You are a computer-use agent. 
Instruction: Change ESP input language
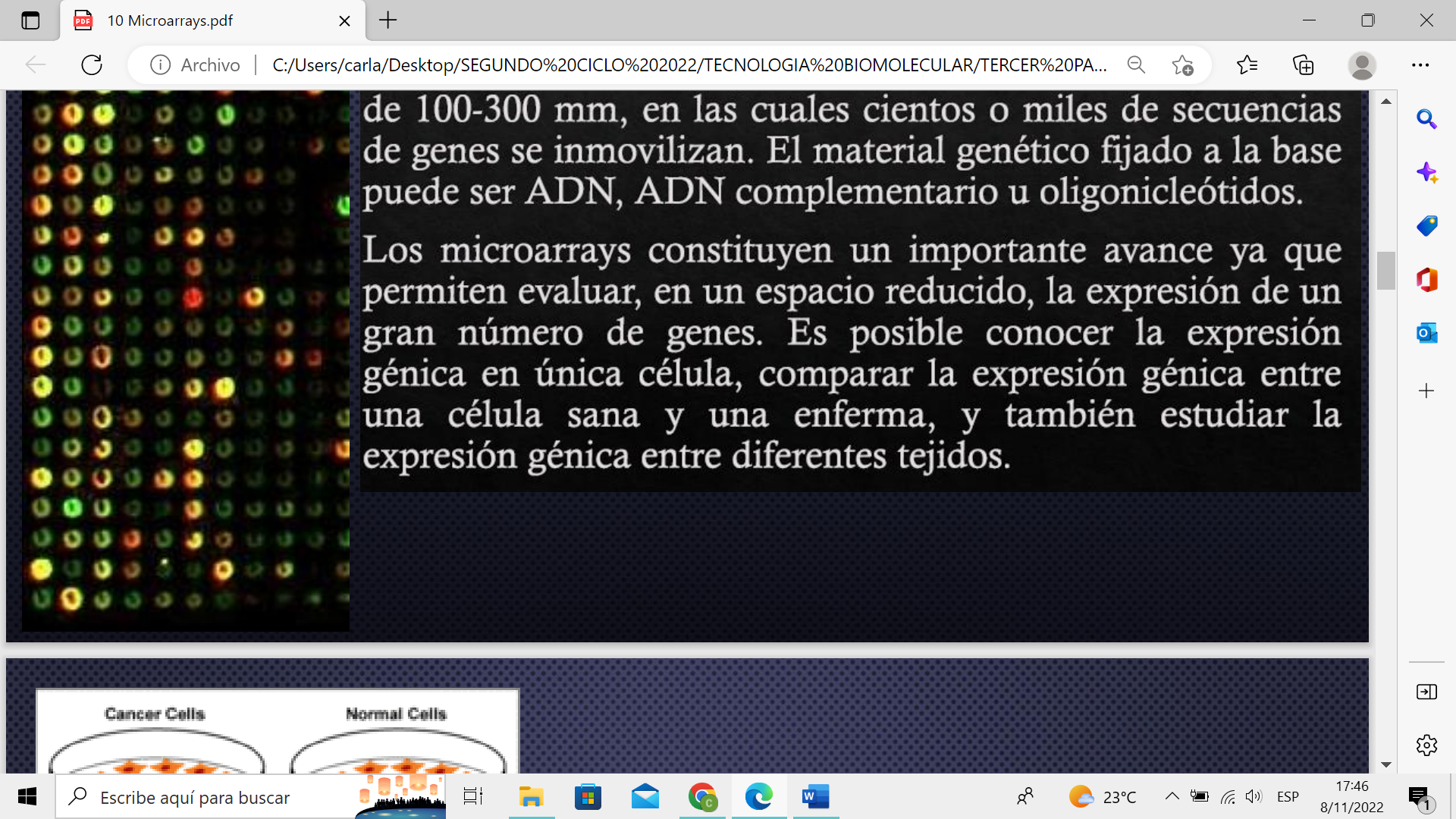pyautogui.click(x=1288, y=797)
